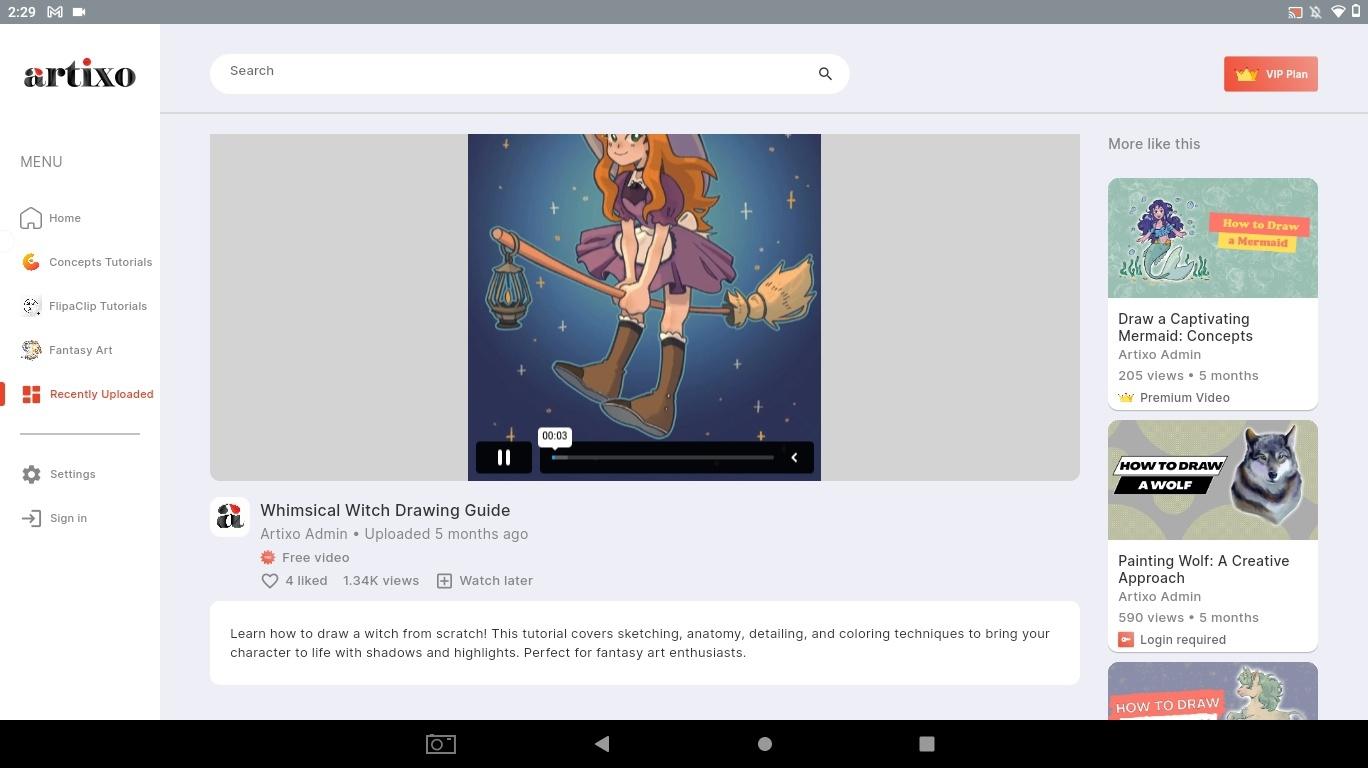The height and width of the screenshot is (768, 1368).
Task: Open the VIP Plan upgrade button
Action: tap(1270, 74)
